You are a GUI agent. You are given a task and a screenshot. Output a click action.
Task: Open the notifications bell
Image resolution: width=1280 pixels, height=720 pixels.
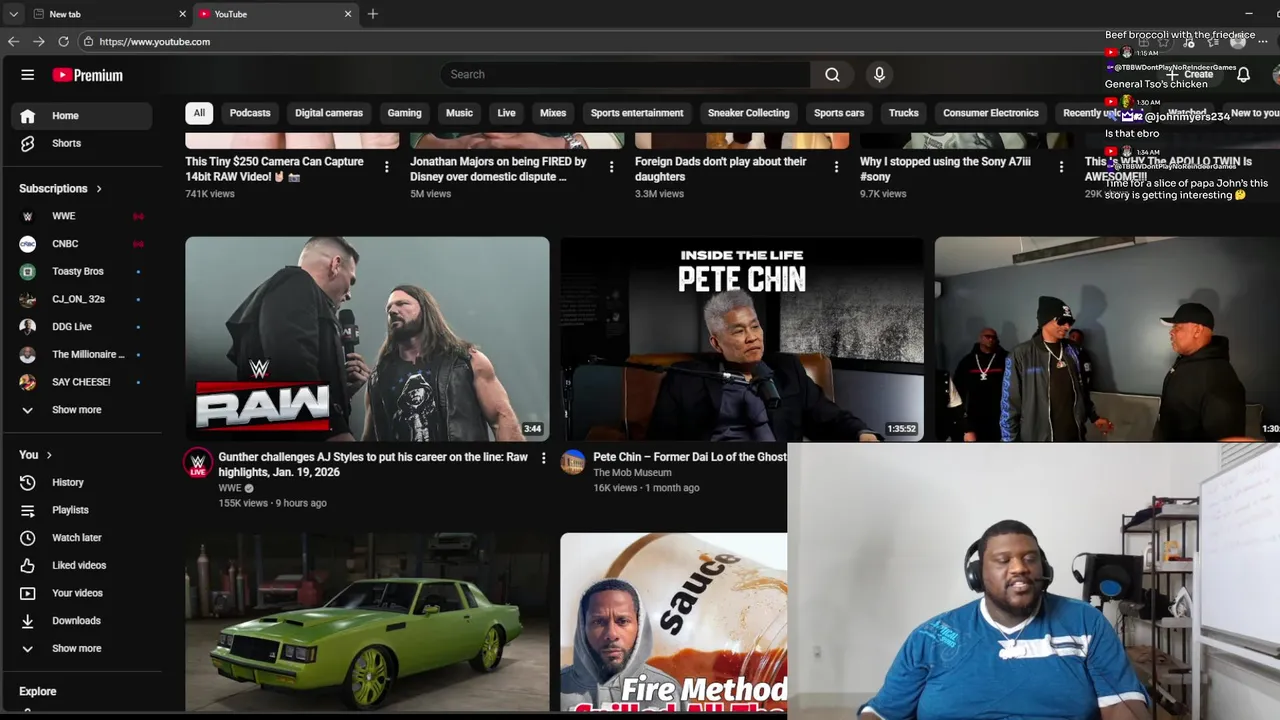tap(1243, 75)
